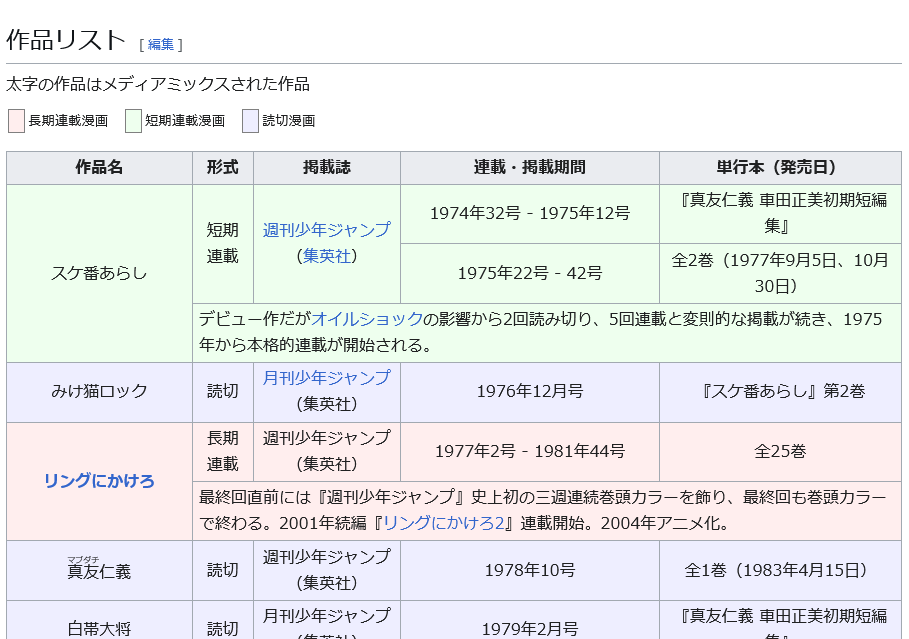Screen dimensions: 909x639
Task: Open the リングにかけろ2 sequel link
Action: click(443, 523)
